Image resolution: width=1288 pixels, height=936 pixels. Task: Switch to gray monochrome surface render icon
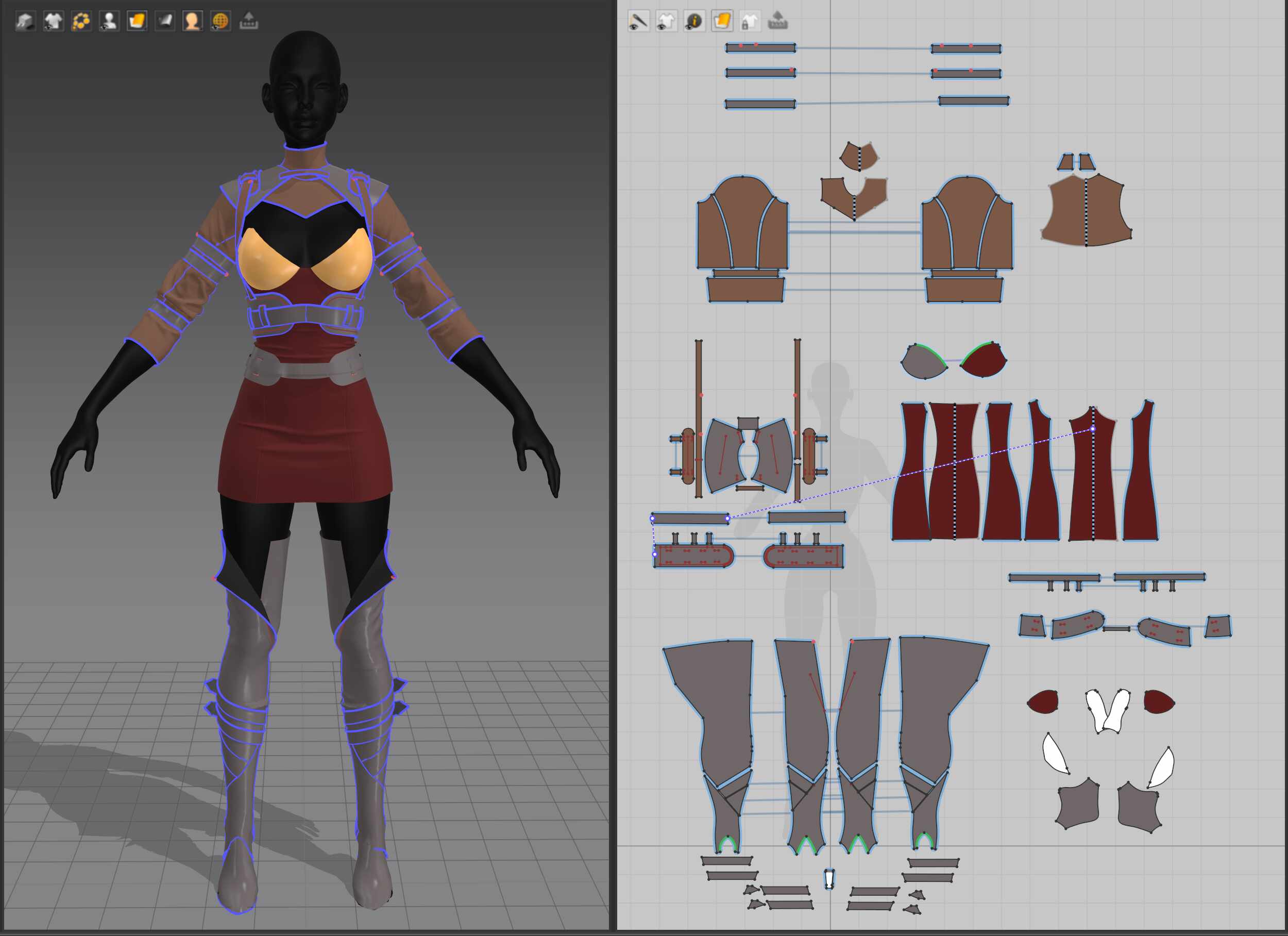165,21
